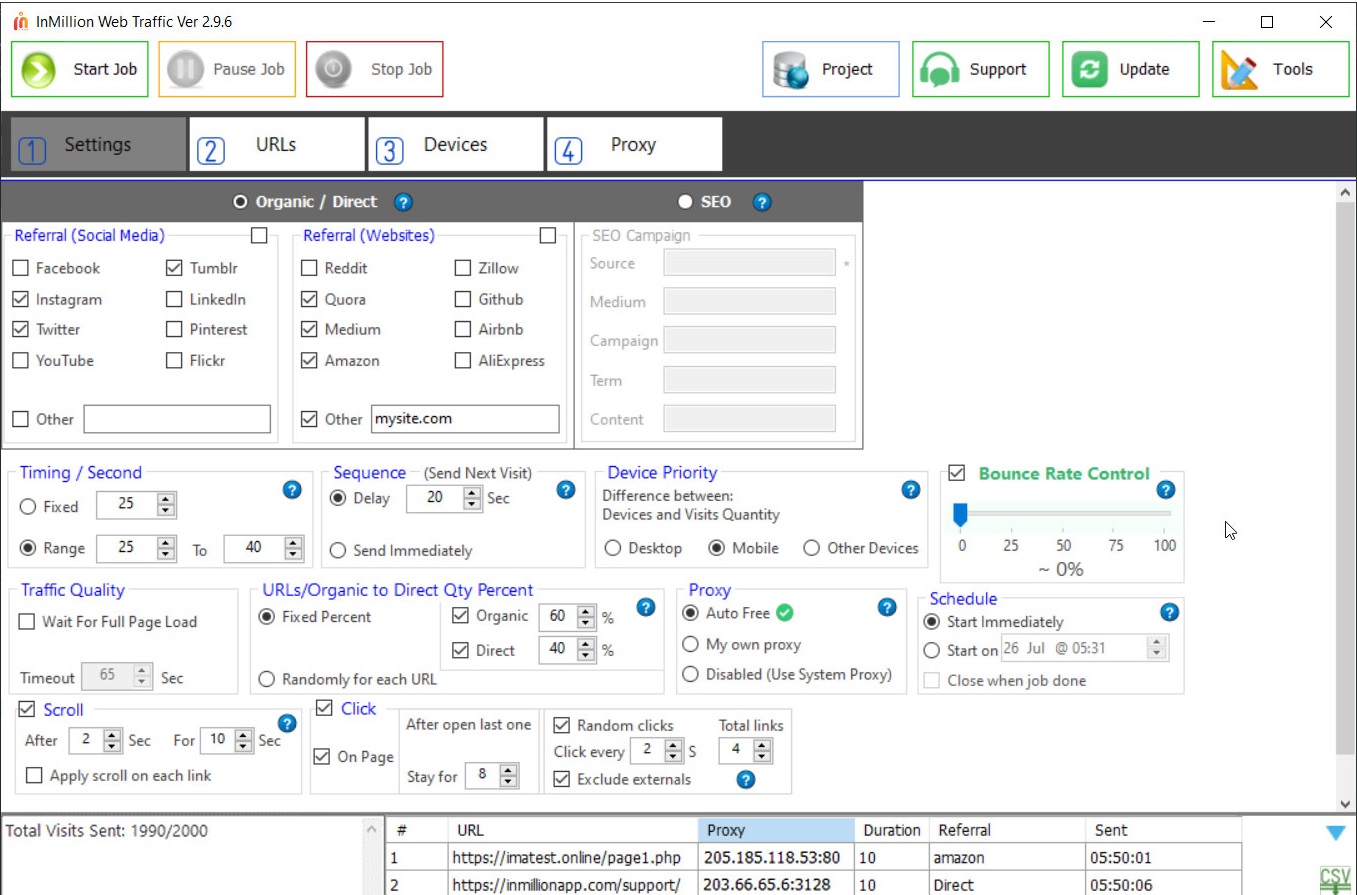Click the Proxy section help icon
Viewport: 1357px width, 895px height.
[887, 607]
